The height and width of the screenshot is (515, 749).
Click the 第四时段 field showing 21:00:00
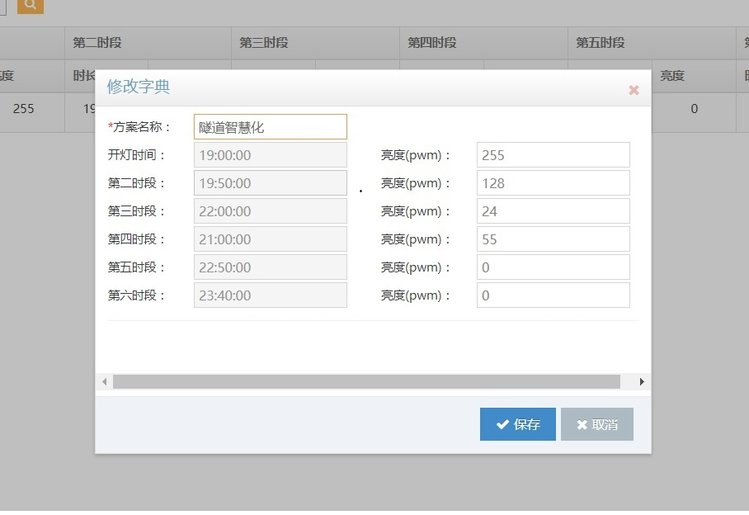click(270, 239)
